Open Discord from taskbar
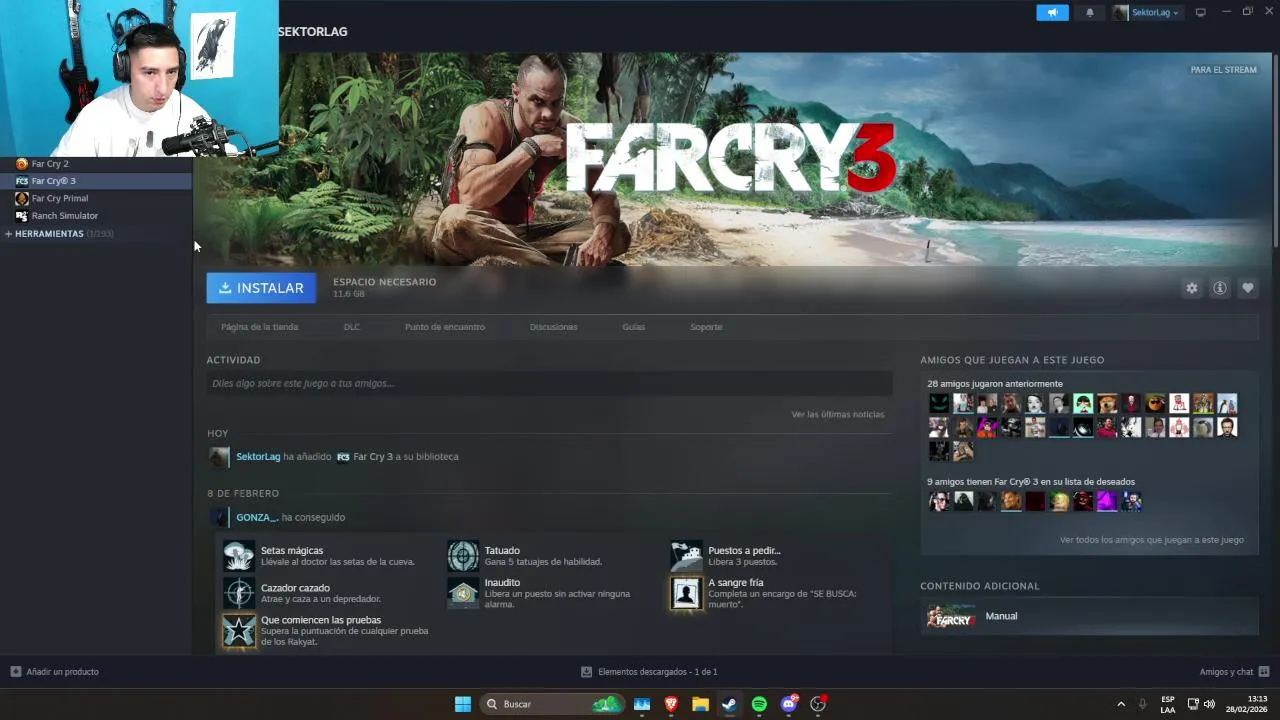1280x720 pixels. pos(789,704)
